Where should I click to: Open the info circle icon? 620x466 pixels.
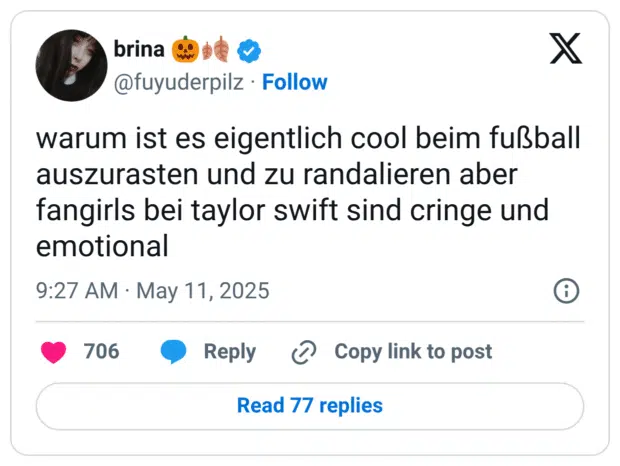pyautogui.click(x=565, y=291)
